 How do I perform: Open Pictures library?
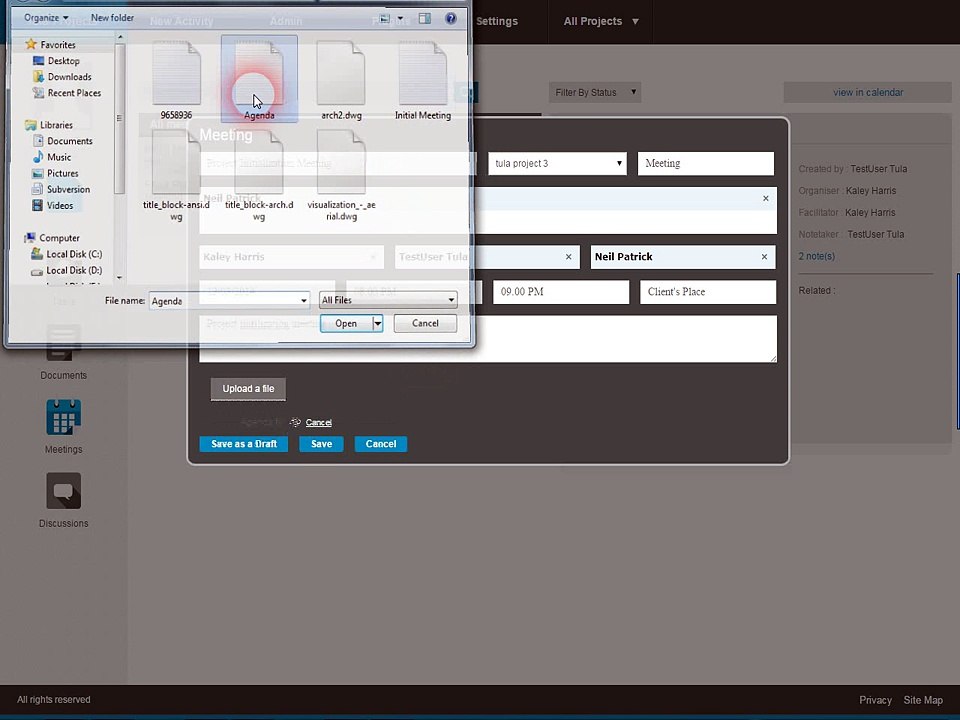pyautogui.click(x=62, y=173)
